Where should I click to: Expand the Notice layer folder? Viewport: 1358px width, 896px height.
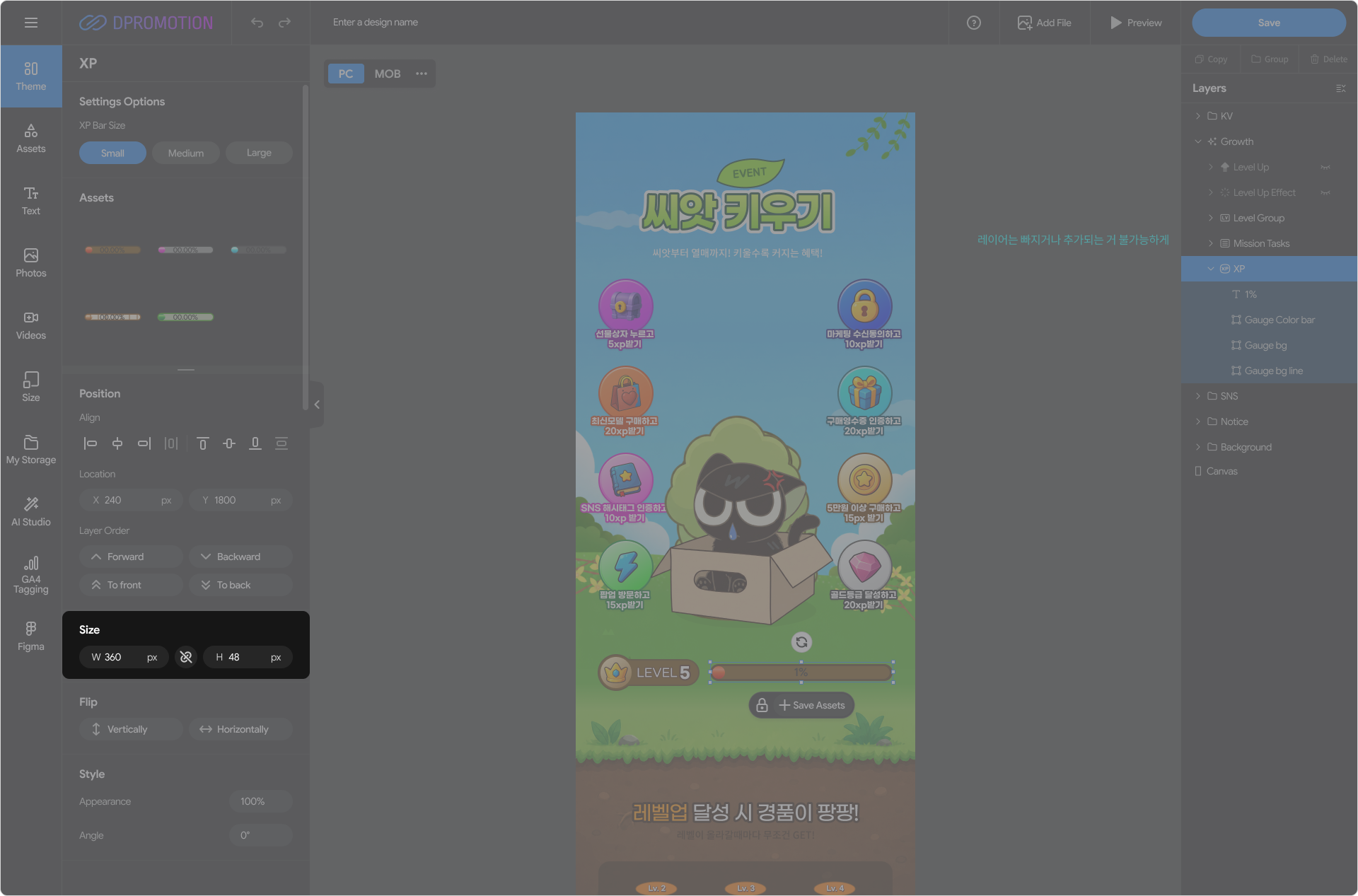(x=1198, y=421)
